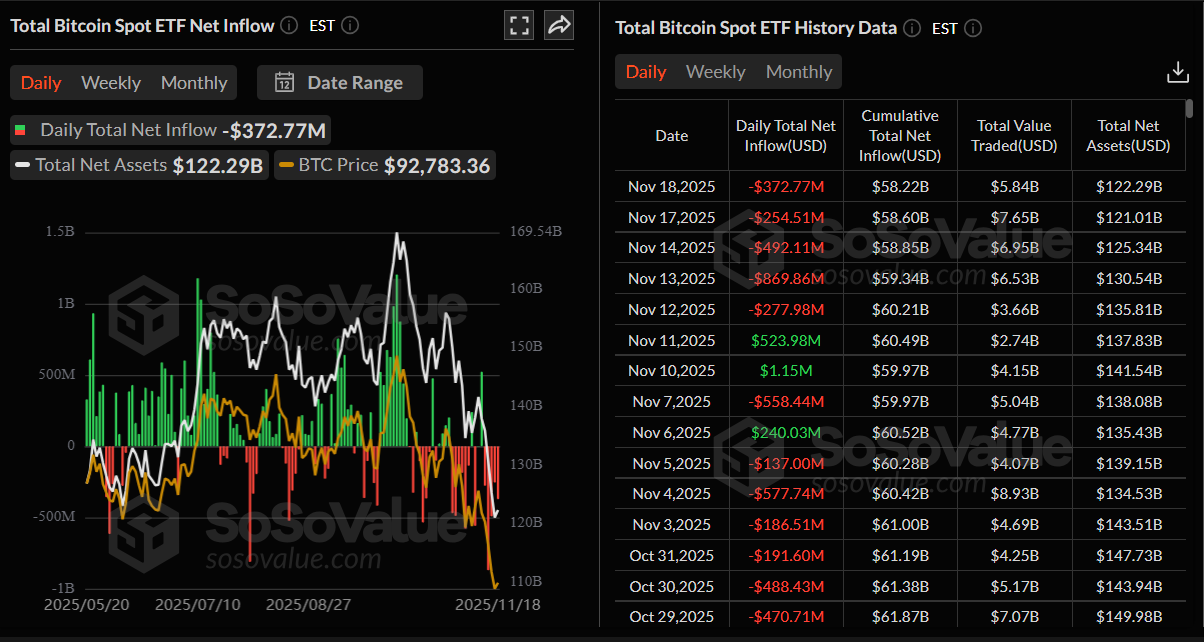Download the History Data table
1204x642 pixels.
point(1177,71)
